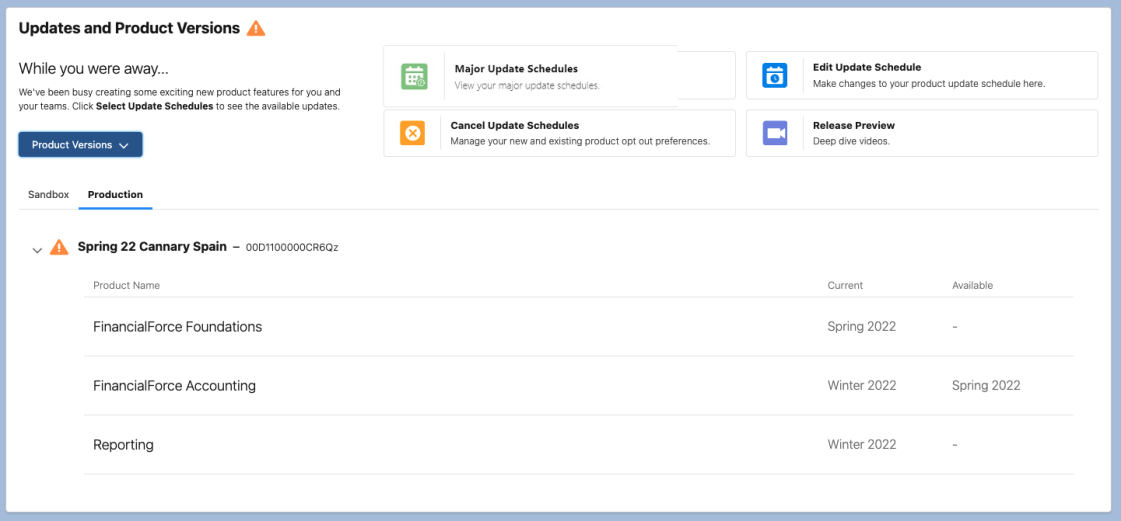Click the purple Release Preview video icon
1121x521 pixels.
click(x=775, y=133)
